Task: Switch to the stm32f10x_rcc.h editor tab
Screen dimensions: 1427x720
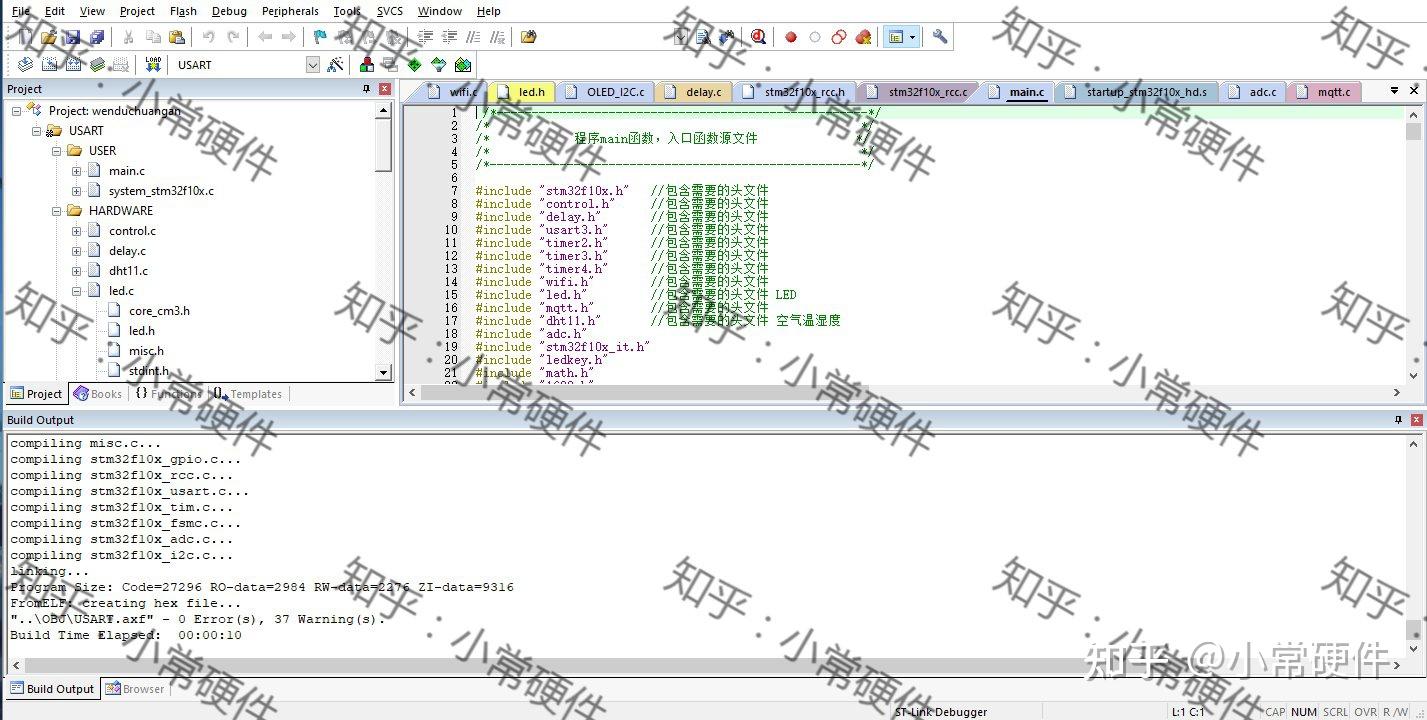Action: pyautogui.click(x=794, y=92)
